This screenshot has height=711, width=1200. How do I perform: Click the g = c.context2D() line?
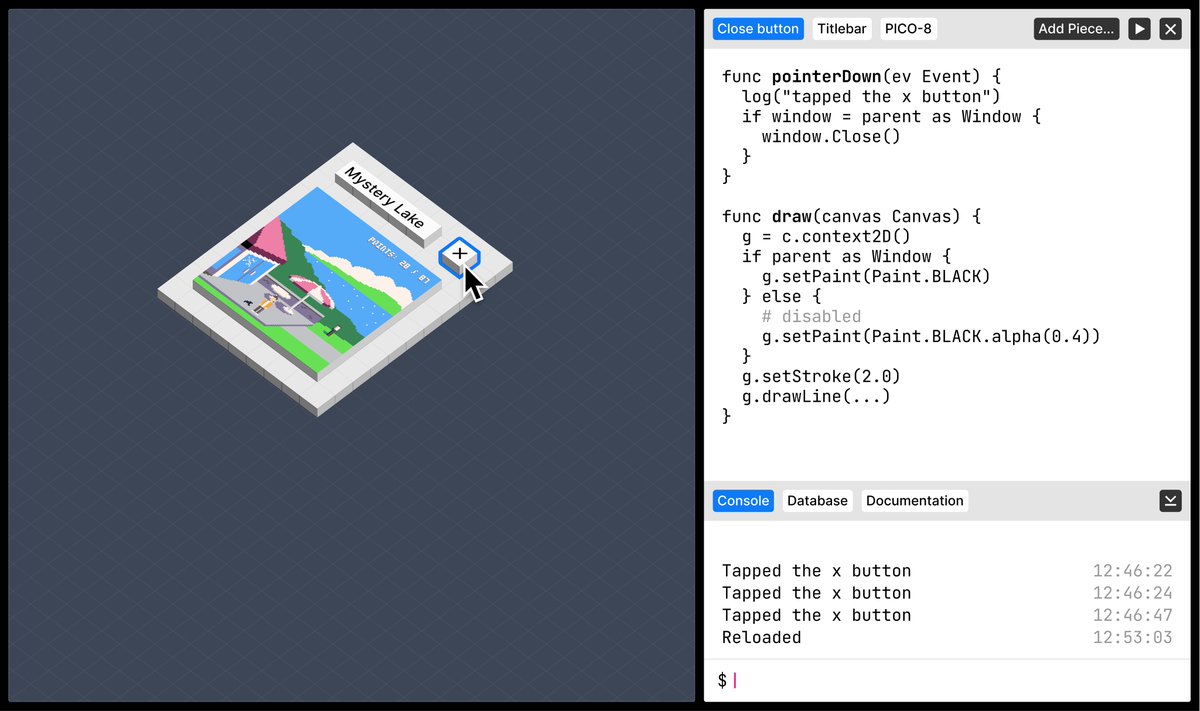[826, 237]
